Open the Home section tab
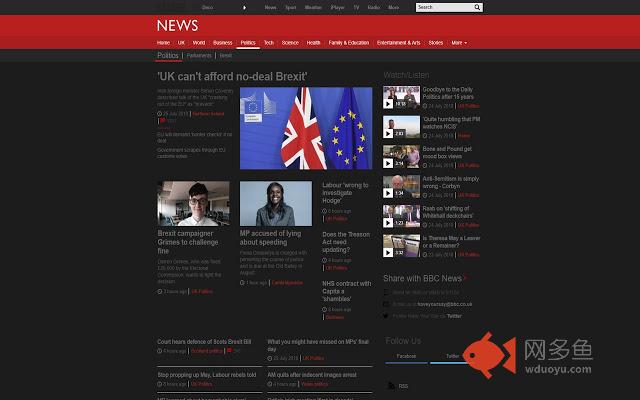The width and height of the screenshot is (640, 400). coord(163,43)
